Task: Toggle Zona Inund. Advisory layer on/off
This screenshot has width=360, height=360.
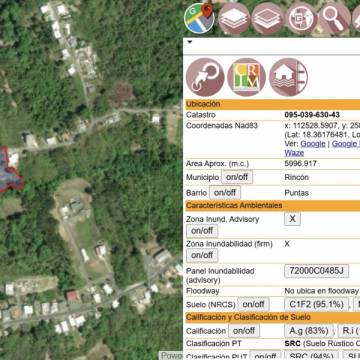Action: coord(202,230)
